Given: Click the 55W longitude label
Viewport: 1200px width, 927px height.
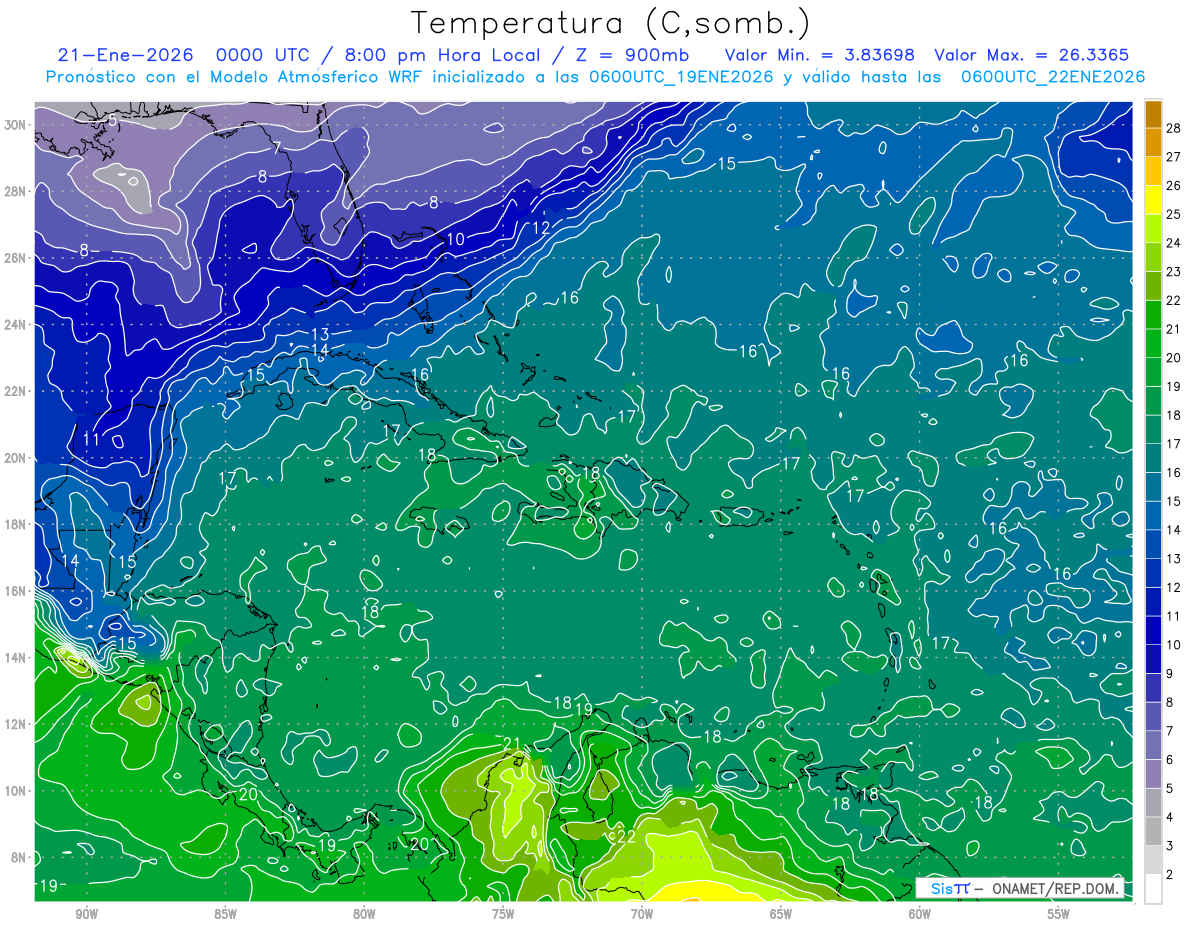Looking at the screenshot, I should coord(1059,914).
